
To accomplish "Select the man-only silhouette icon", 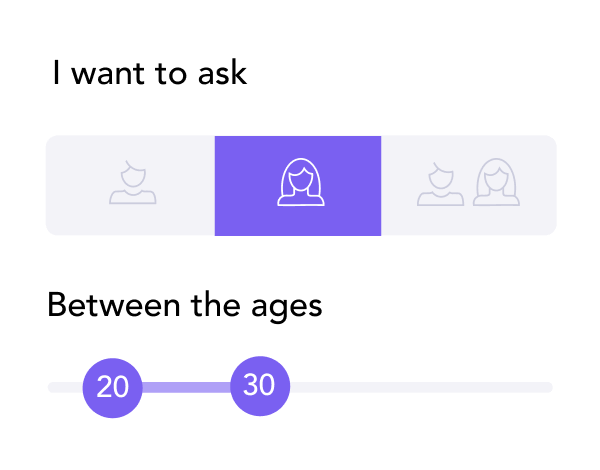I will pyautogui.click(x=132, y=183).
